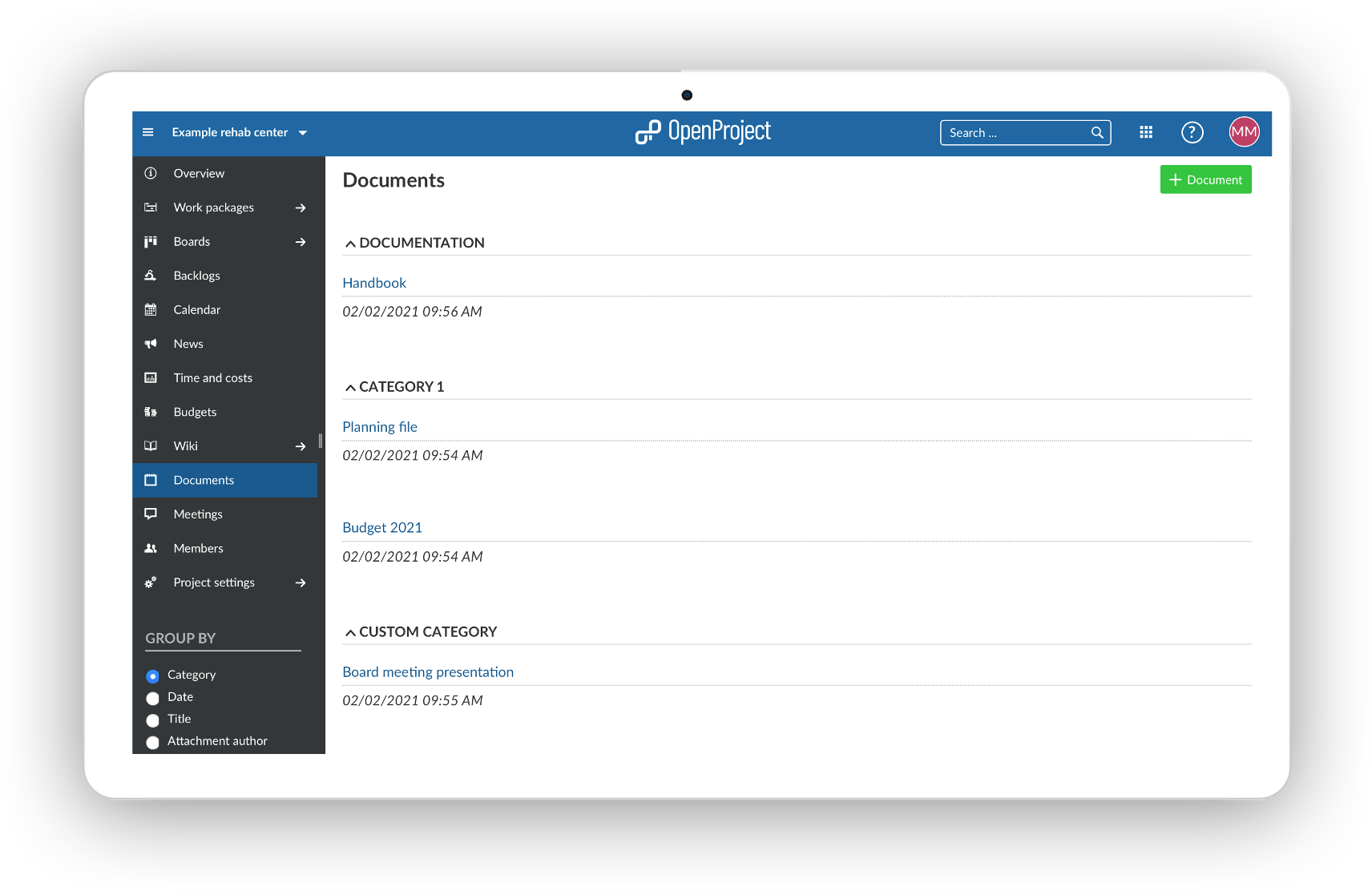Open the help question mark icon
This screenshot has width=1372, height=891.
click(1192, 132)
